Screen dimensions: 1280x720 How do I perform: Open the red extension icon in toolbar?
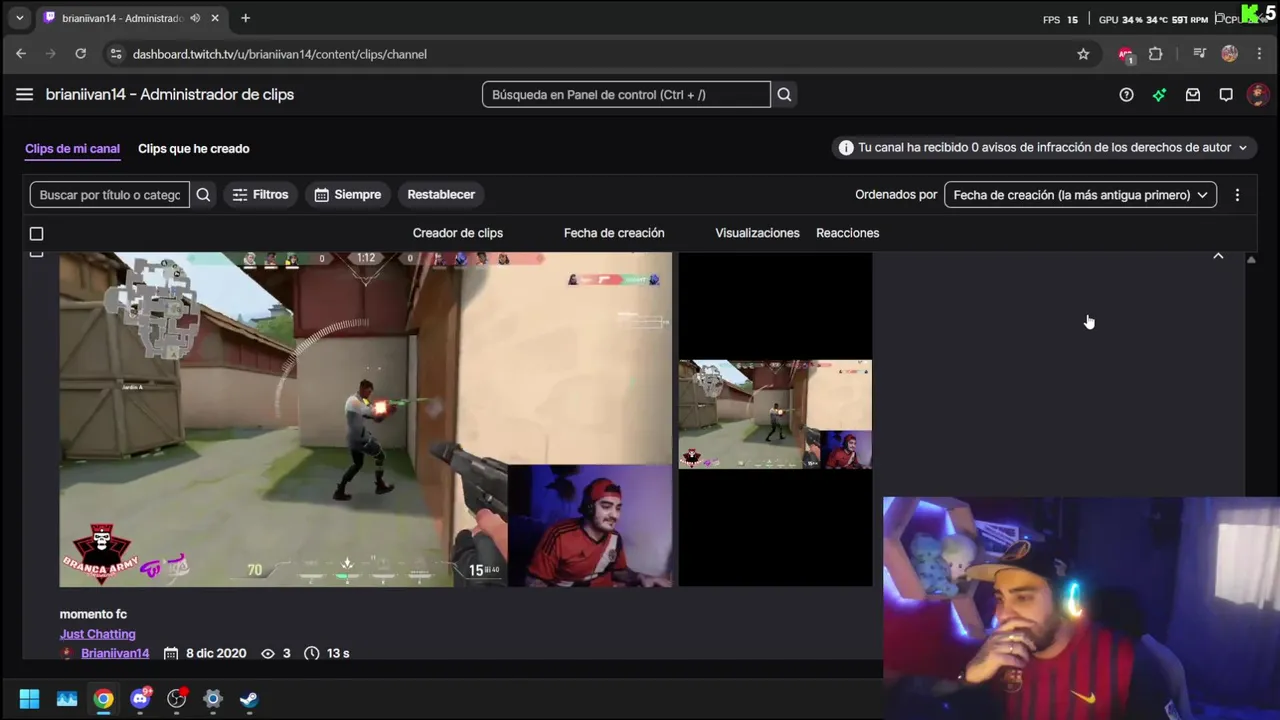pyautogui.click(x=1126, y=54)
